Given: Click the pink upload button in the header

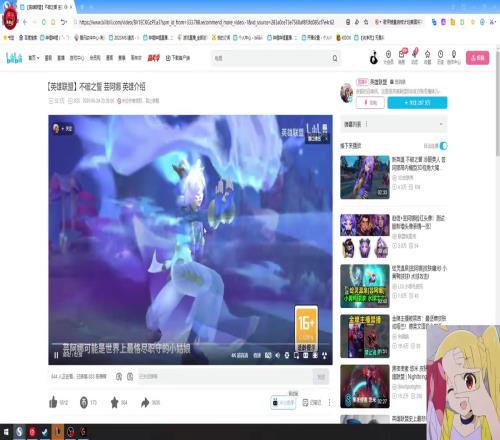Looking at the screenshot, I should tap(477, 58).
